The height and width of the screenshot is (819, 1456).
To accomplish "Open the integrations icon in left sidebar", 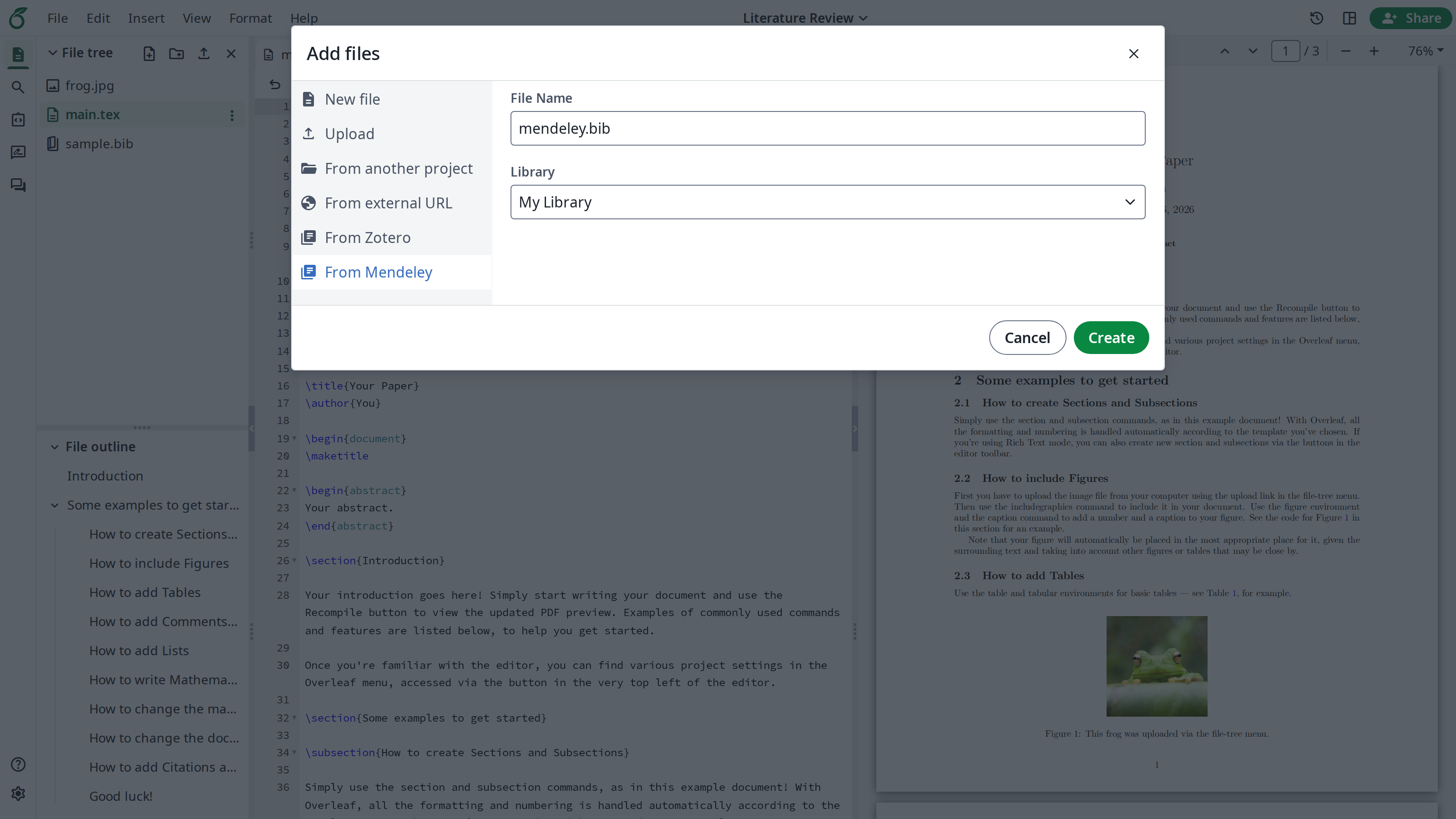I will click(18, 120).
